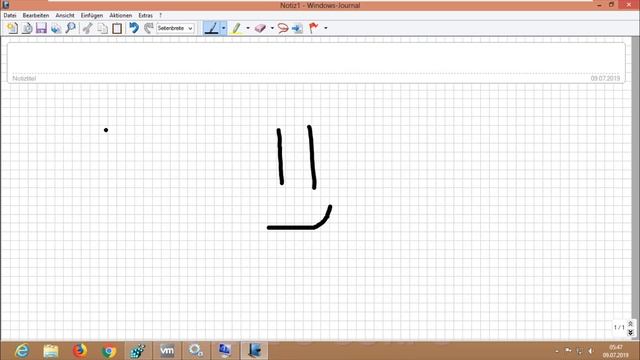Open Internet Explorer from taskbar
The width and height of the screenshot is (640, 360).
pos(22,351)
